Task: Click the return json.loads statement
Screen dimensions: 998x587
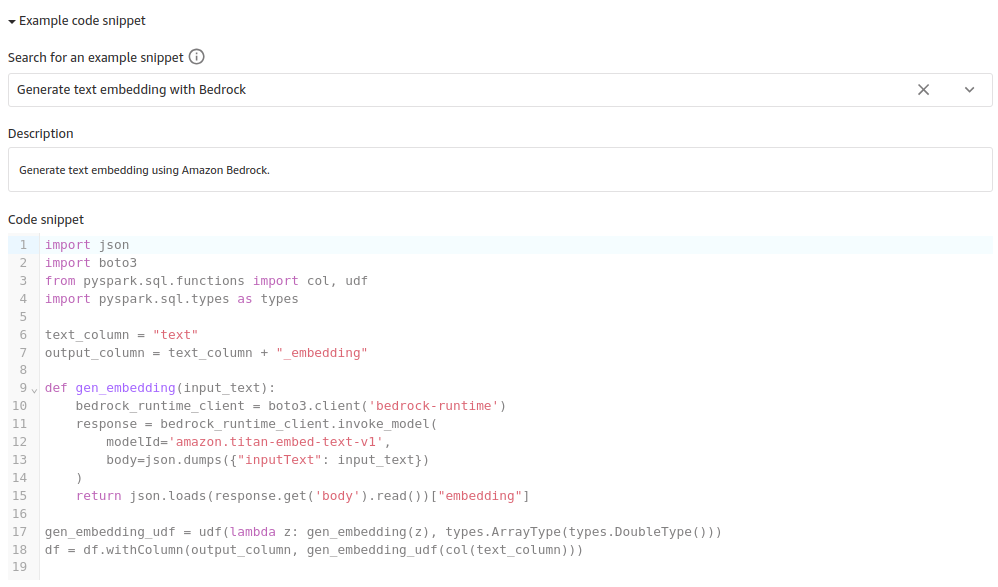Action: [x=302, y=496]
